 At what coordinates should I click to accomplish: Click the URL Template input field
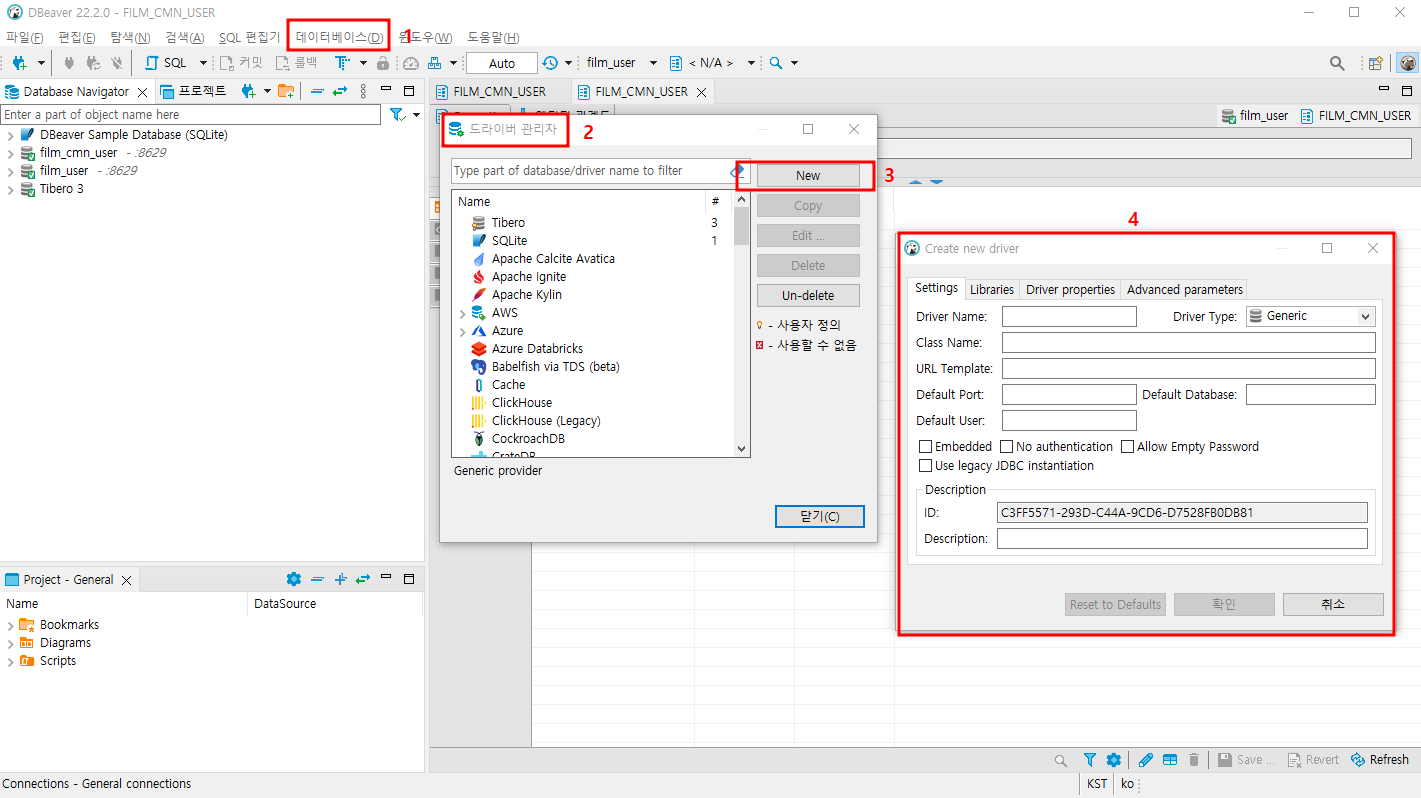click(1188, 369)
